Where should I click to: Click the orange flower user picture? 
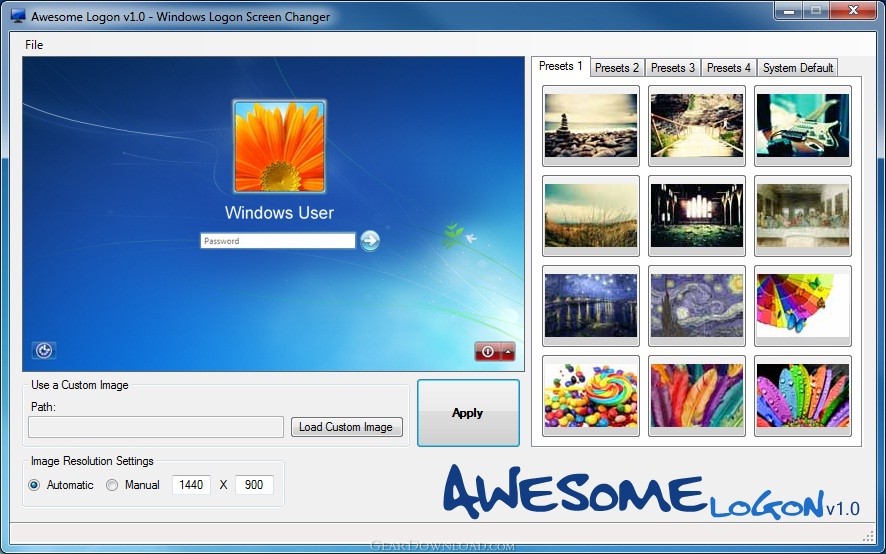pos(280,146)
